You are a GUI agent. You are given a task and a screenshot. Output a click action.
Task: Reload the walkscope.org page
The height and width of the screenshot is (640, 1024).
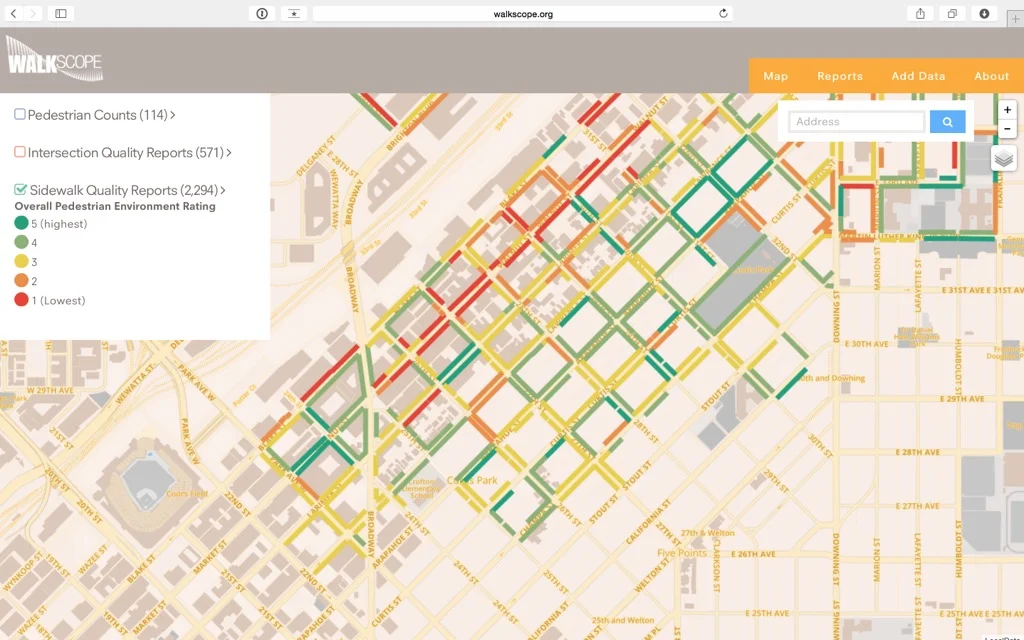pos(723,13)
